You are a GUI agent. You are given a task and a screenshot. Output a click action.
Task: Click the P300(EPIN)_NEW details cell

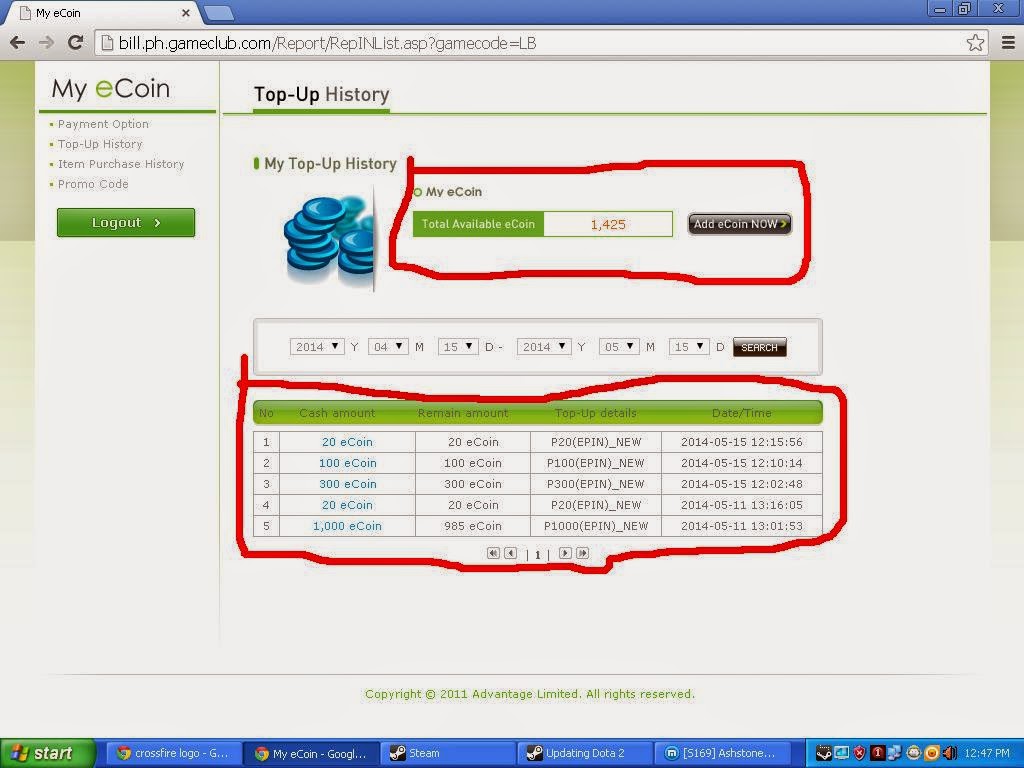coord(596,484)
